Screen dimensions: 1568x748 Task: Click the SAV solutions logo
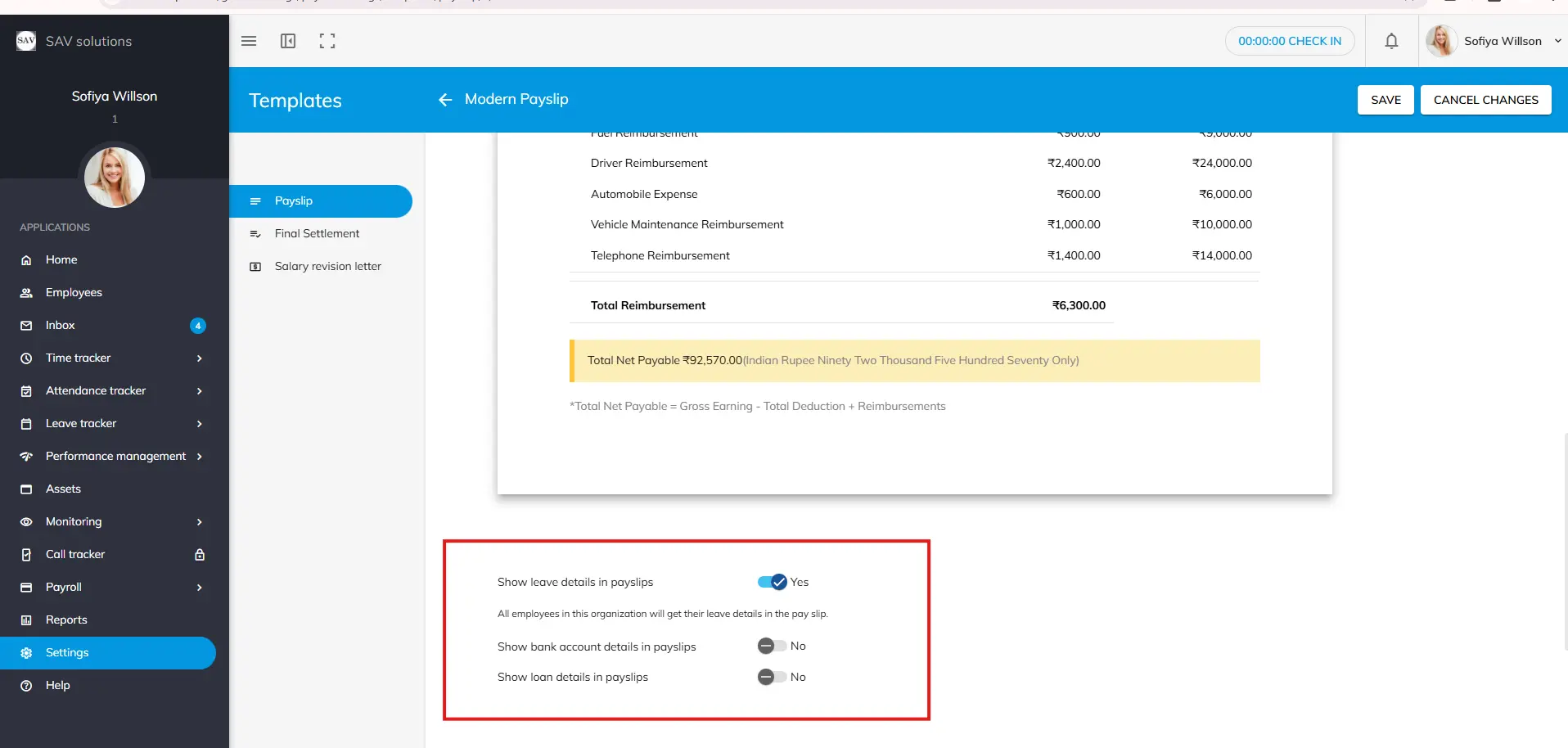[26, 41]
